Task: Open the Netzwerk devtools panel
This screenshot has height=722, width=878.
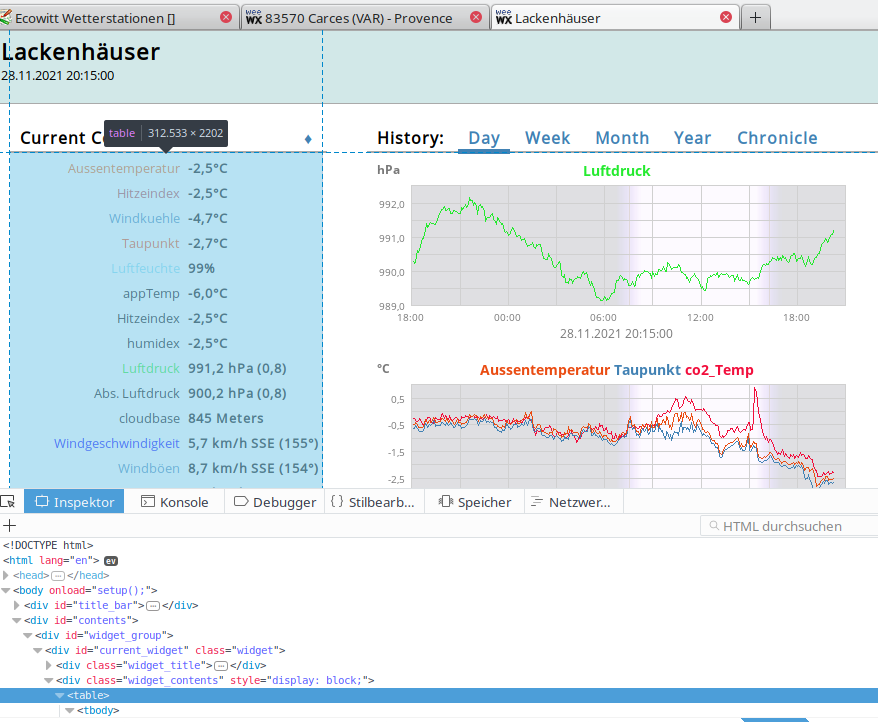Action: (575, 502)
